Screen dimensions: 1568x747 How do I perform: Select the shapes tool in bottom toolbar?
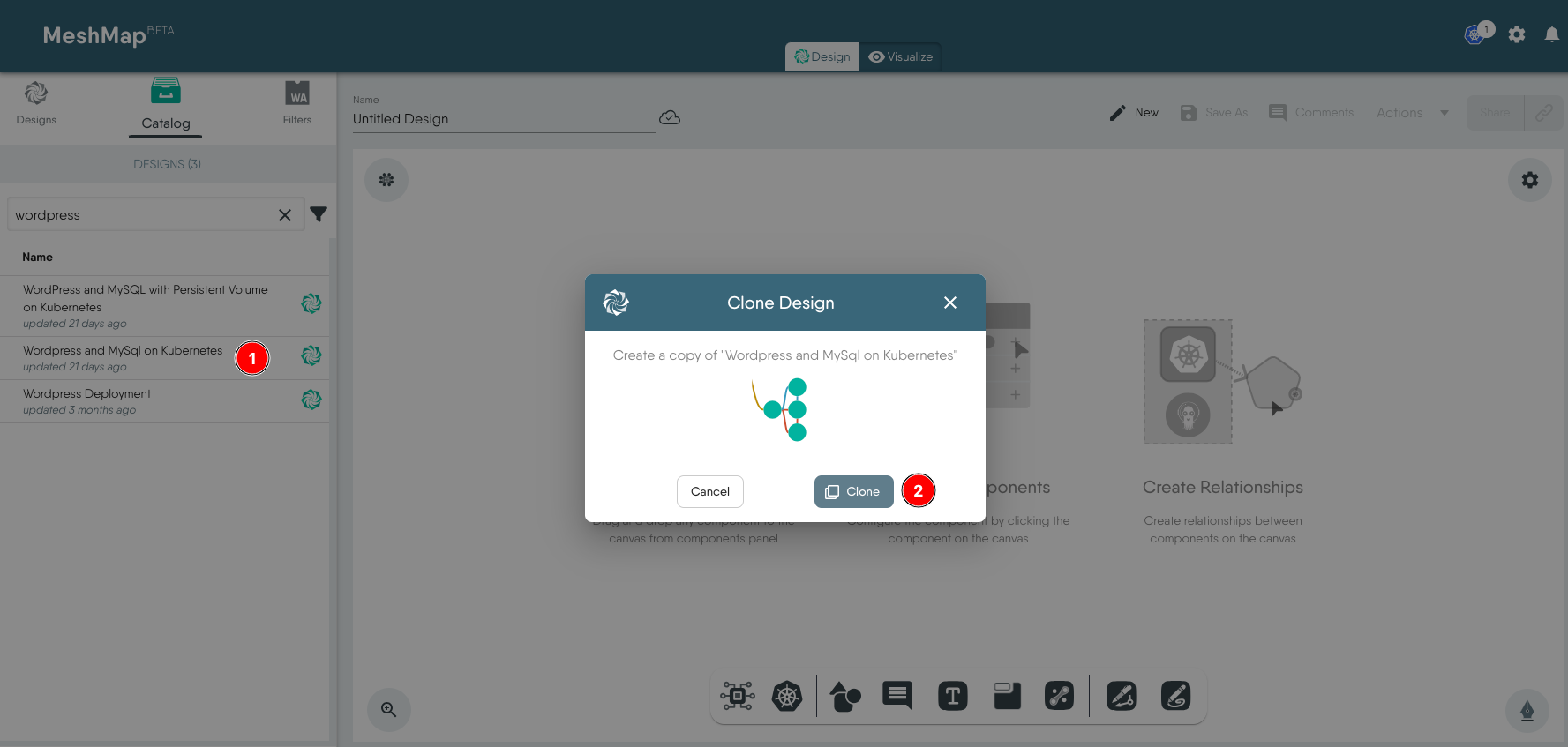click(844, 697)
